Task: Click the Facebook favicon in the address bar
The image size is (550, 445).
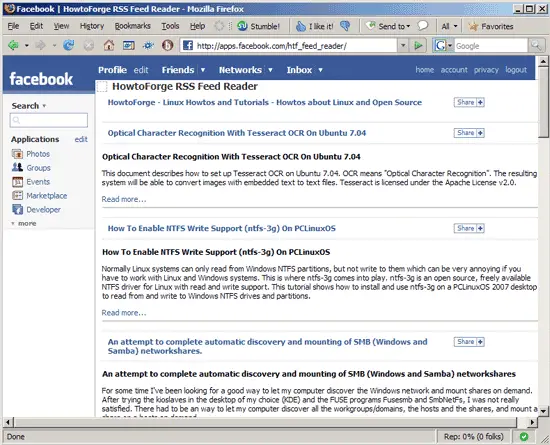Action: pyautogui.click(x=188, y=46)
